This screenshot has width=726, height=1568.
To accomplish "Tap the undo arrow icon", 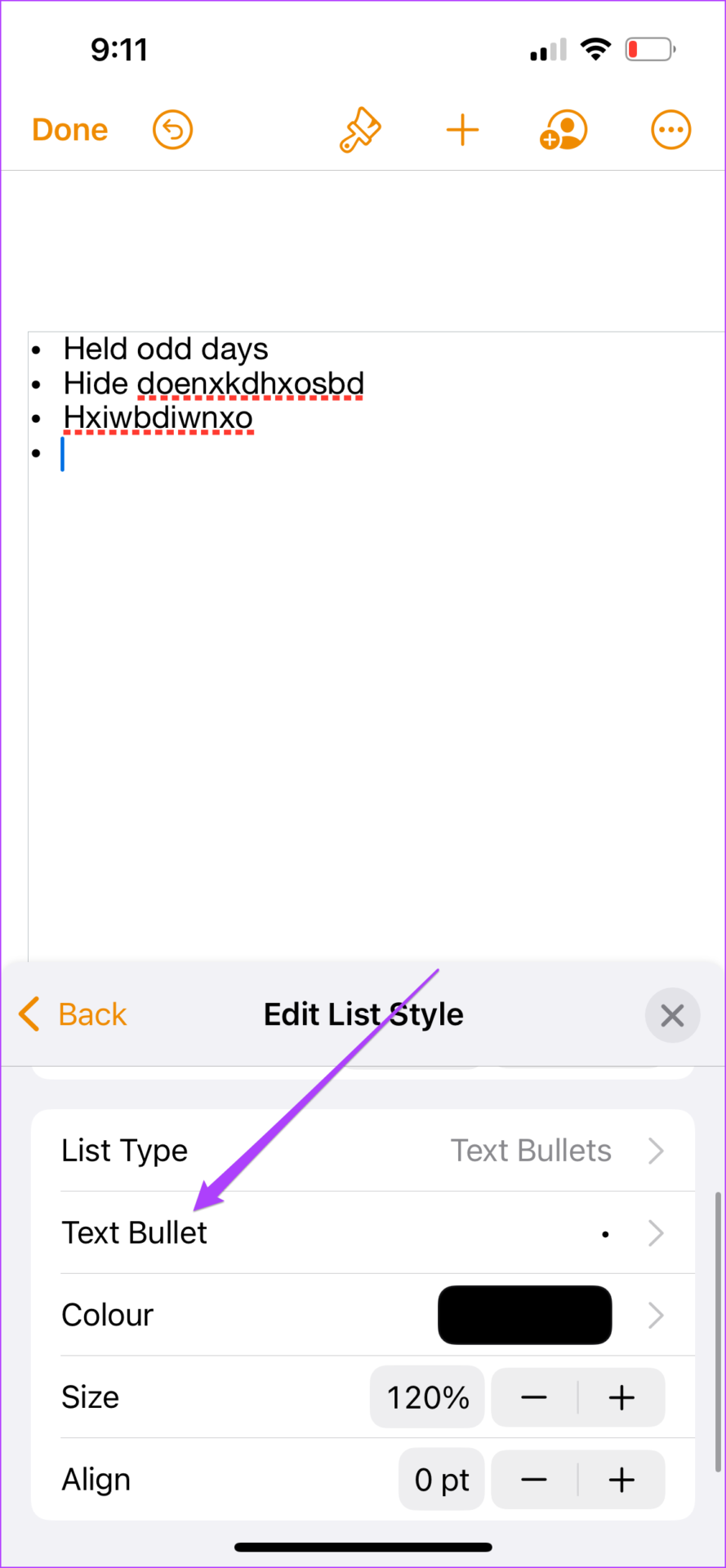I will coord(172,130).
